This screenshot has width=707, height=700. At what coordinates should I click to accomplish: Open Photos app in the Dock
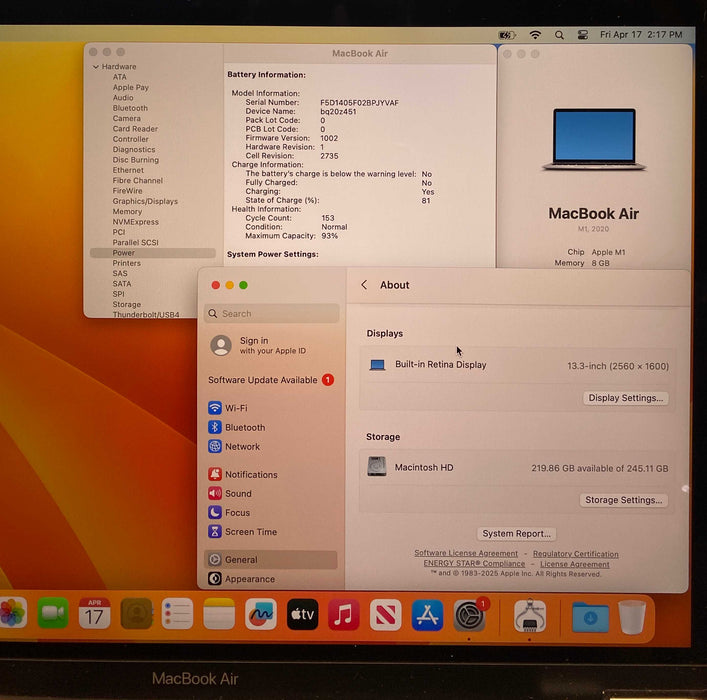click(13, 613)
